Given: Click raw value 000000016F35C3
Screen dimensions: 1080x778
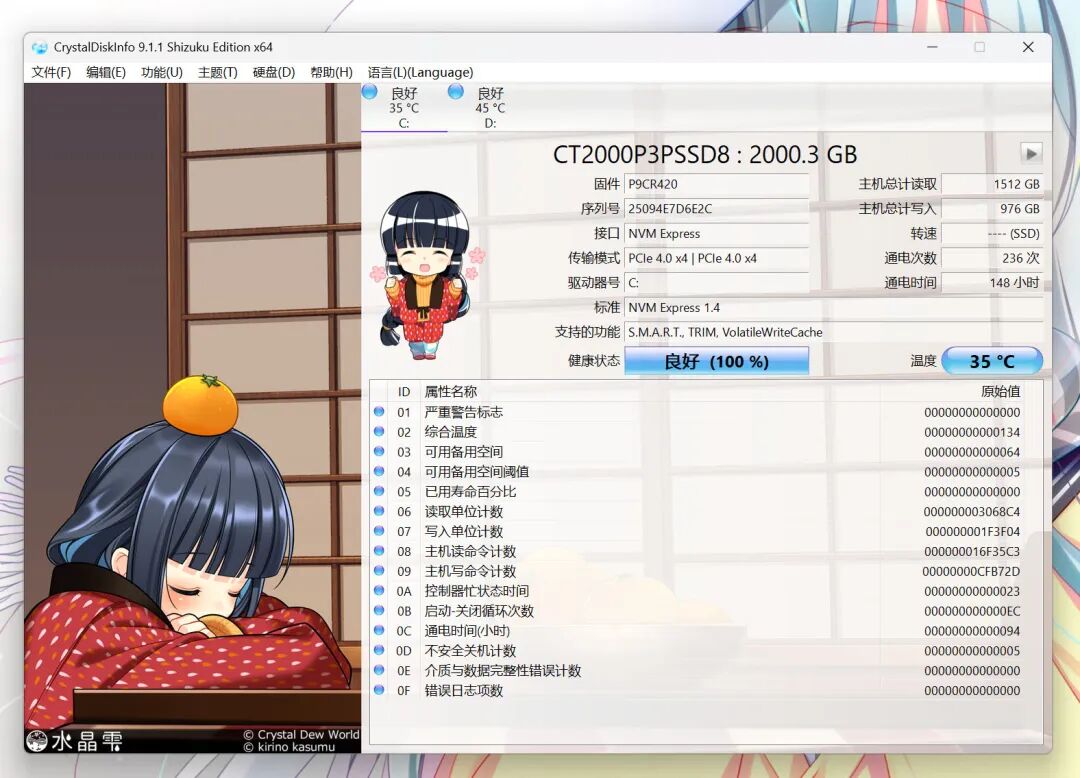Looking at the screenshot, I should click(972, 551).
